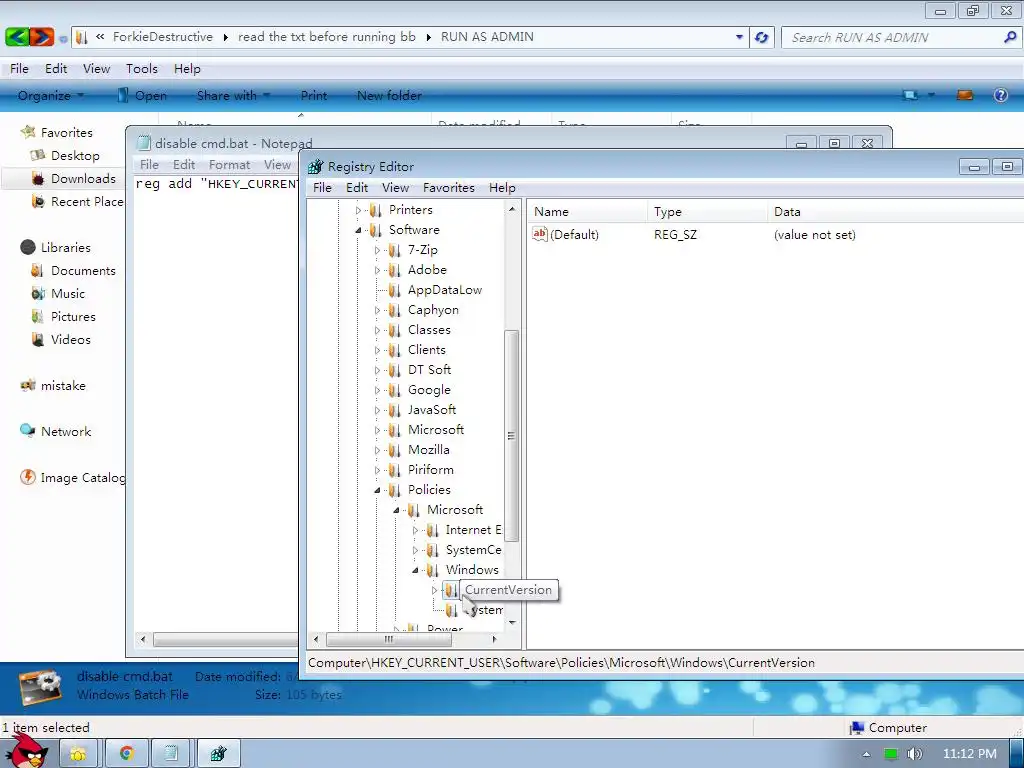Click the green tray status icon
The height and width of the screenshot is (768, 1024).
point(890,754)
